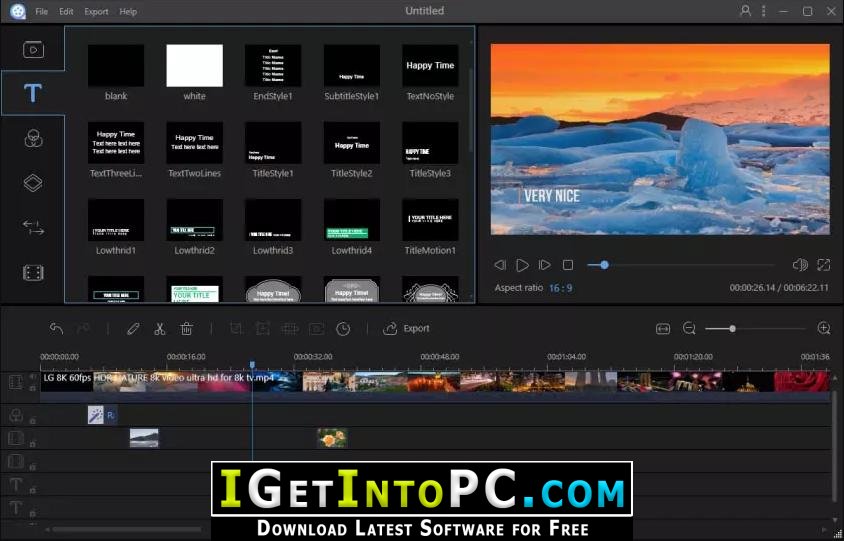Toggle lock on second text track
Viewport: 844px width, 541px height.
coord(32,513)
